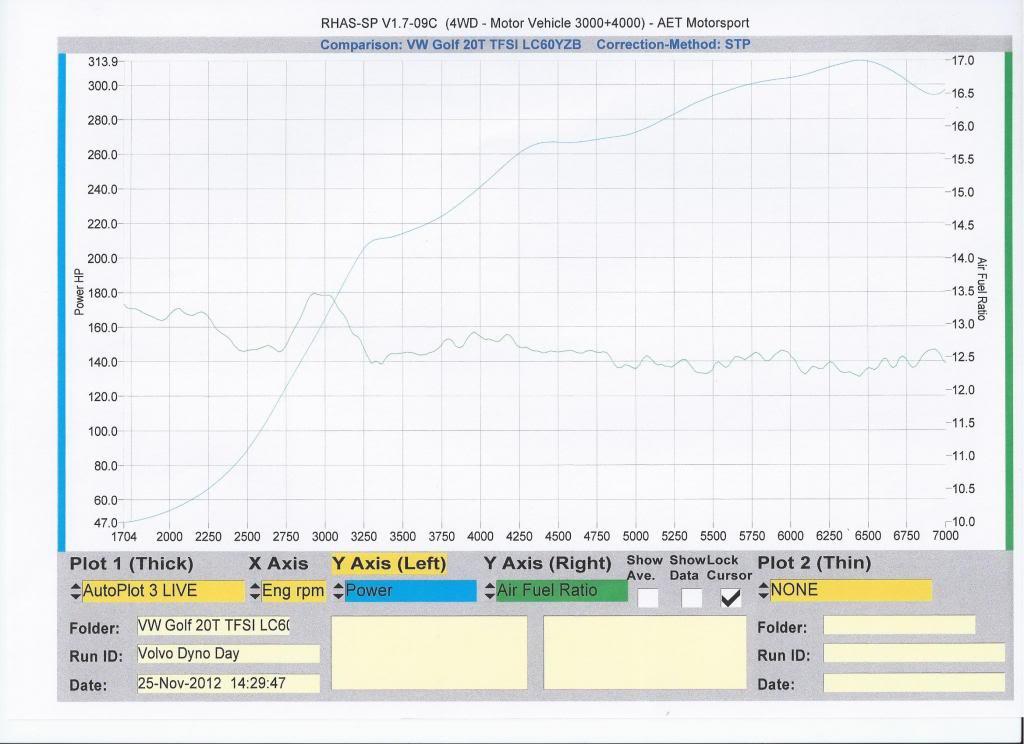
Task: Click the Air Fuel Ratio stepper arrows
Action: click(490, 591)
